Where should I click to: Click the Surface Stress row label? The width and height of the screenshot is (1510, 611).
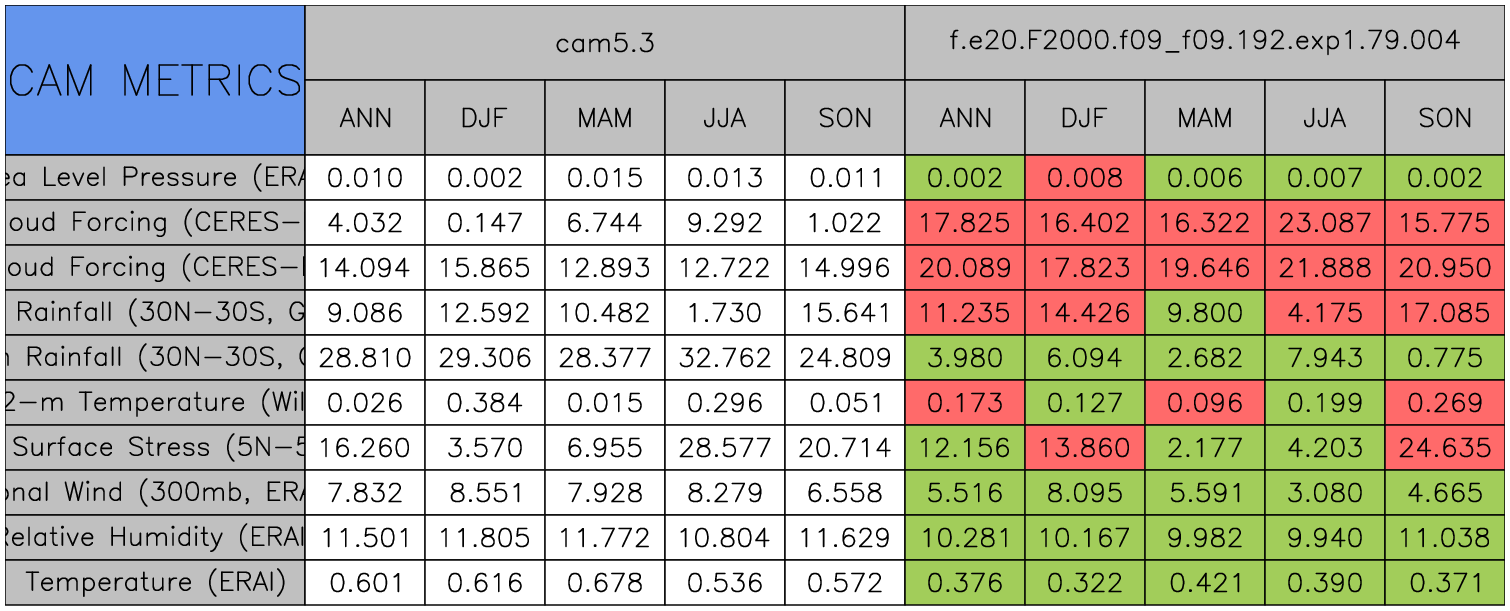(x=155, y=447)
